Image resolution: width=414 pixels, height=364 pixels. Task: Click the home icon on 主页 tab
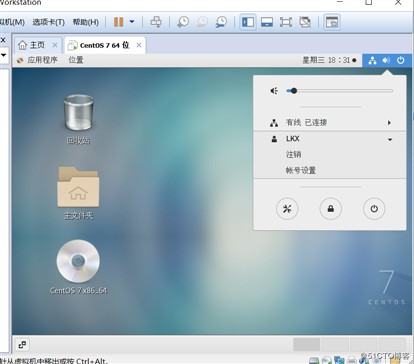click(x=22, y=45)
